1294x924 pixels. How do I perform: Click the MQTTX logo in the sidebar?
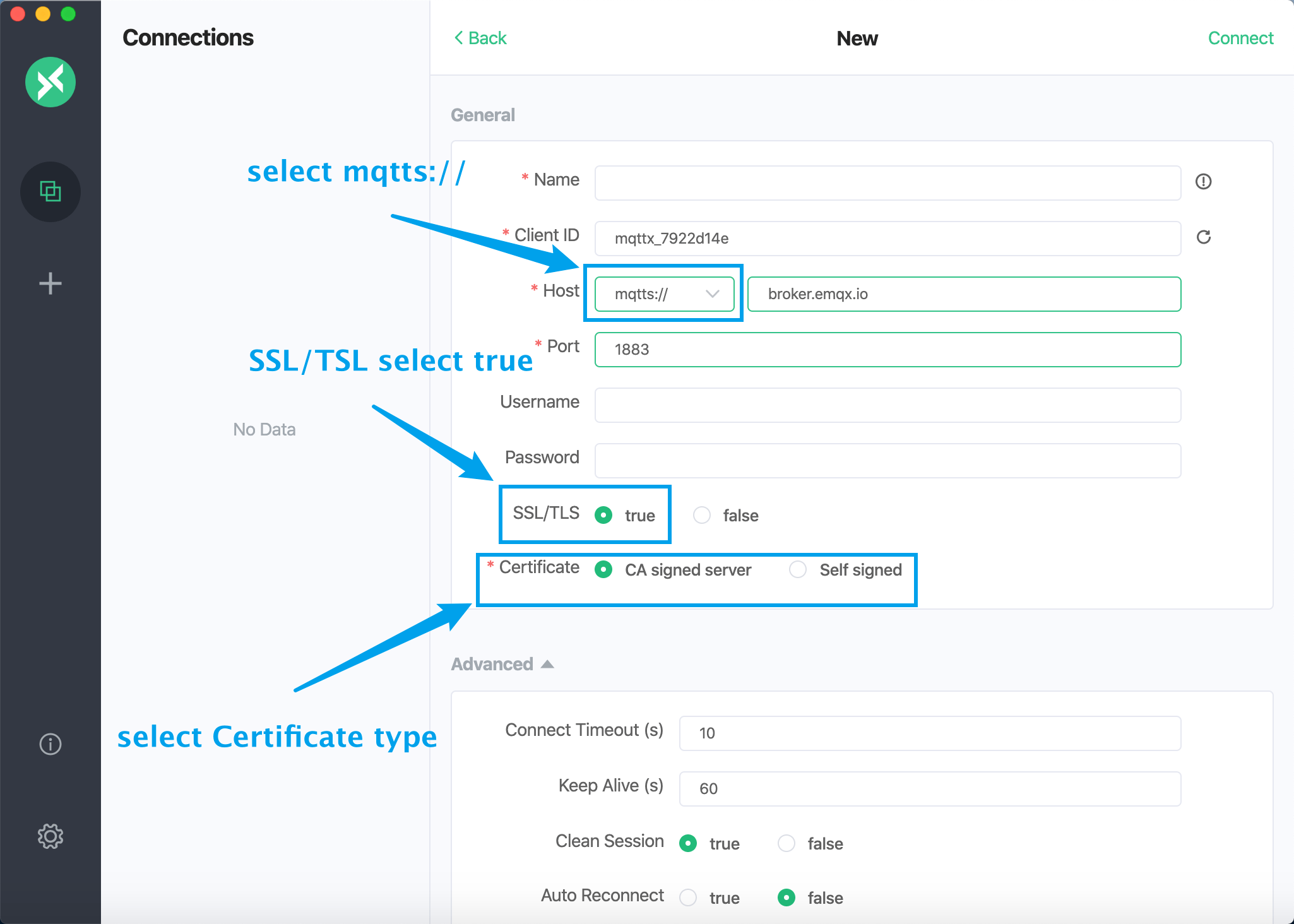[x=50, y=82]
